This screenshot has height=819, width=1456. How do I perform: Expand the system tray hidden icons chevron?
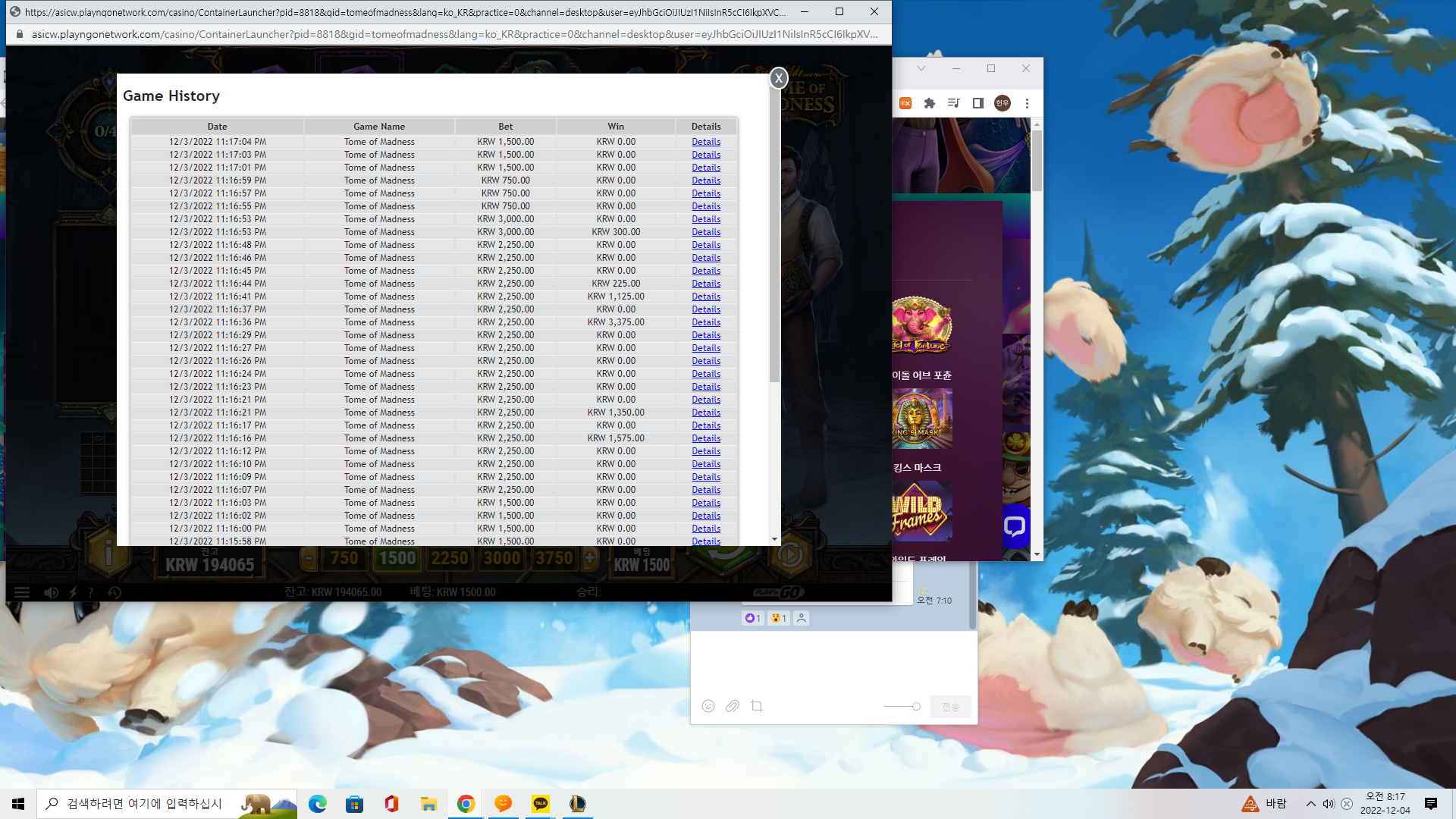tap(1310, 804)
